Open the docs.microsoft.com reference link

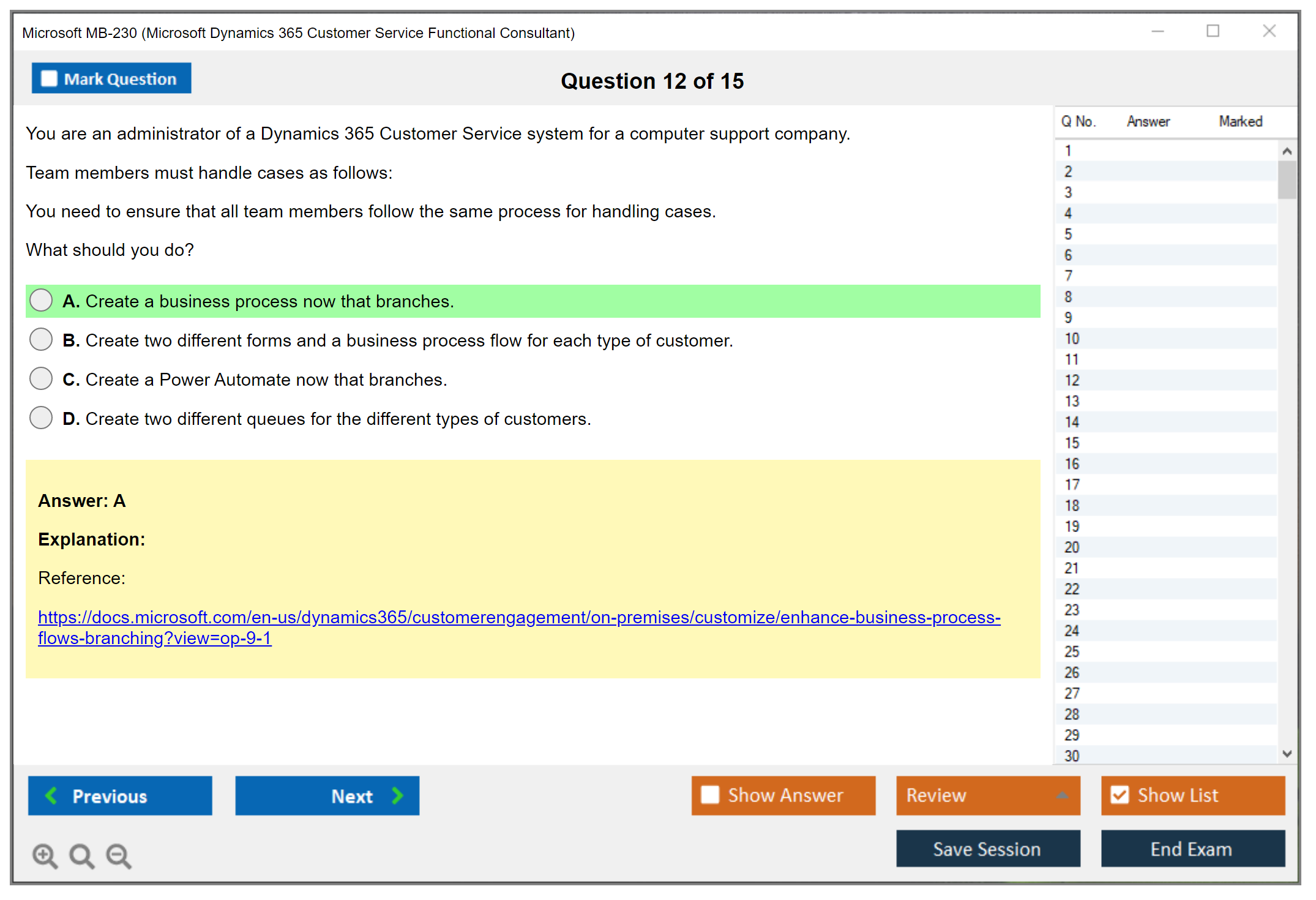point(519,617)
